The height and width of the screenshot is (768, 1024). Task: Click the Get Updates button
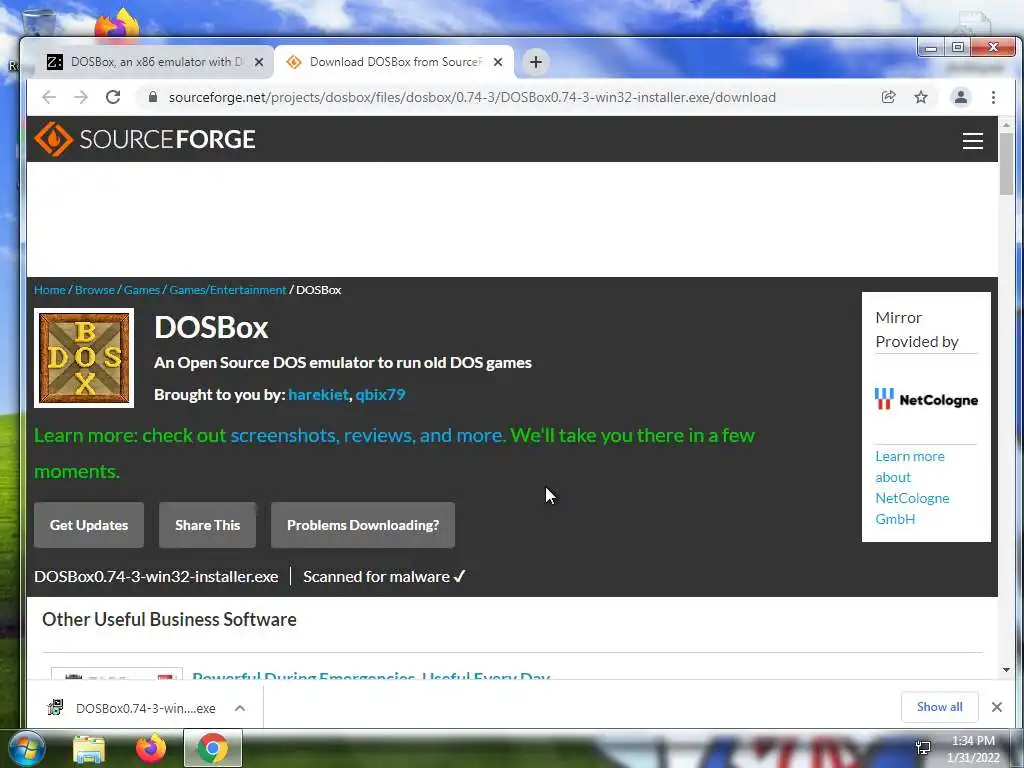click(x=89, y=525)
